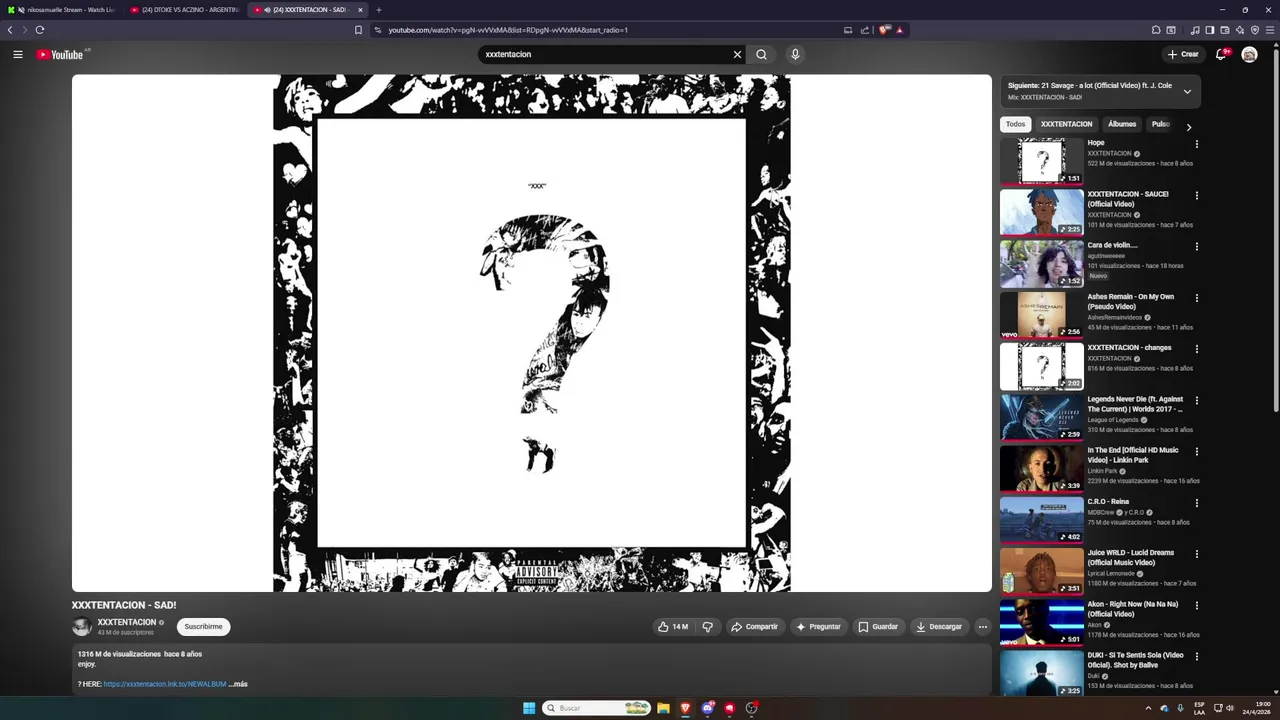Screen dimensions: 1280x720
Task: Collapse the mix playlist panel chevron
Action: (1187, 91)
